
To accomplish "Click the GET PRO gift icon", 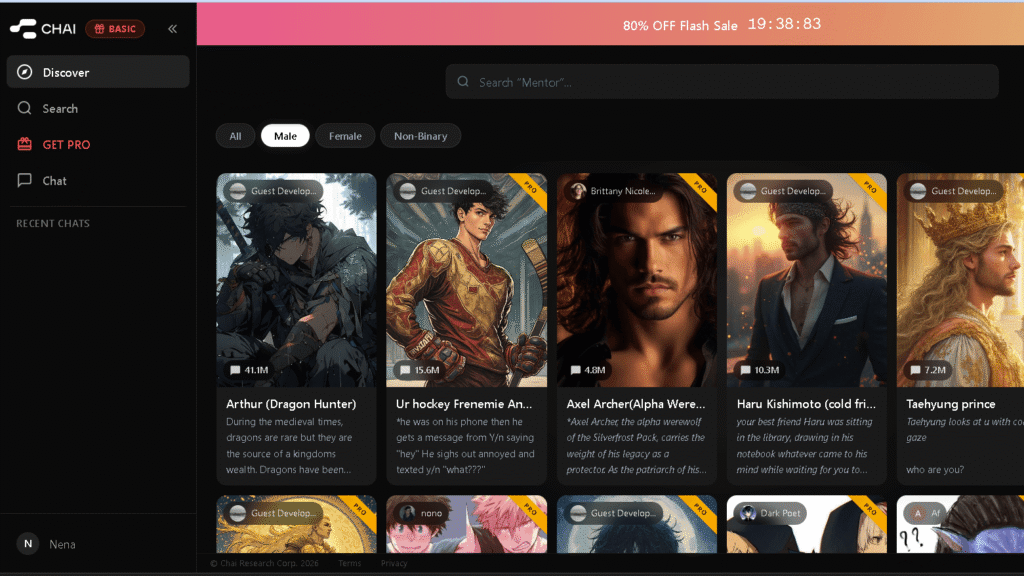I will tap(25, 144).
